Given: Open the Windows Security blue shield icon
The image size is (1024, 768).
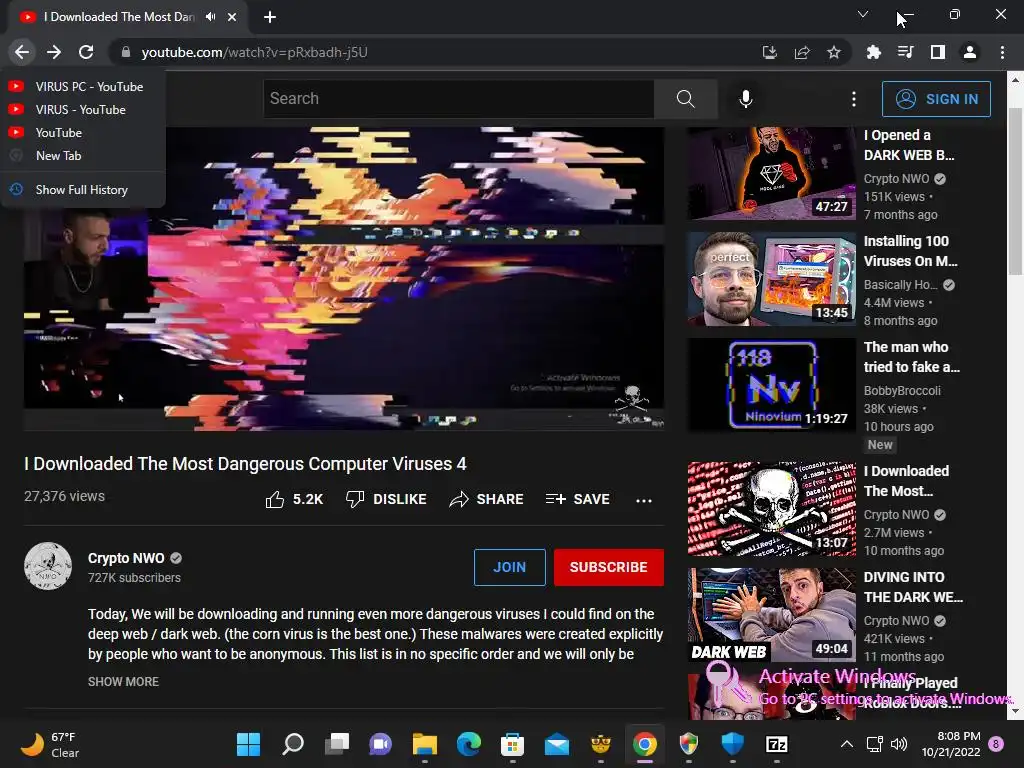Looking at the screenshot, I should (x=733, y=744).
